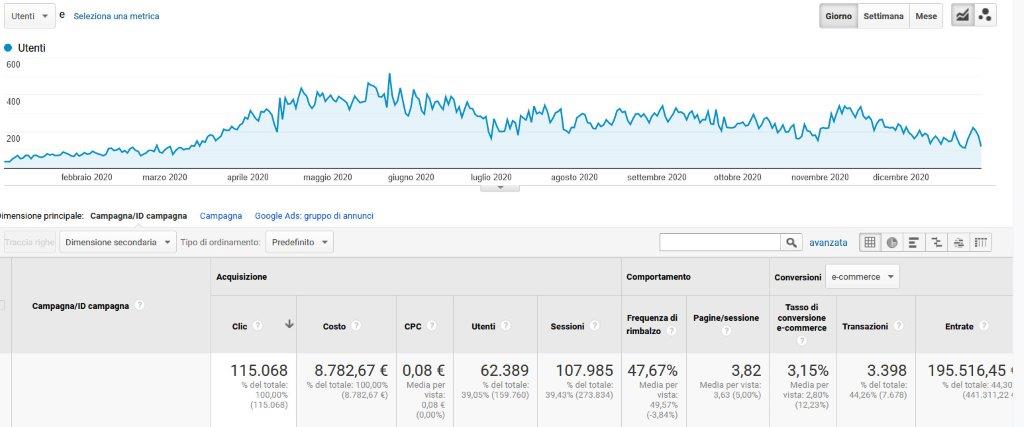Click the Comportamento group header
Image resolution: width=1024 pixels, height=427 pixels.
[x=658, y=277]
